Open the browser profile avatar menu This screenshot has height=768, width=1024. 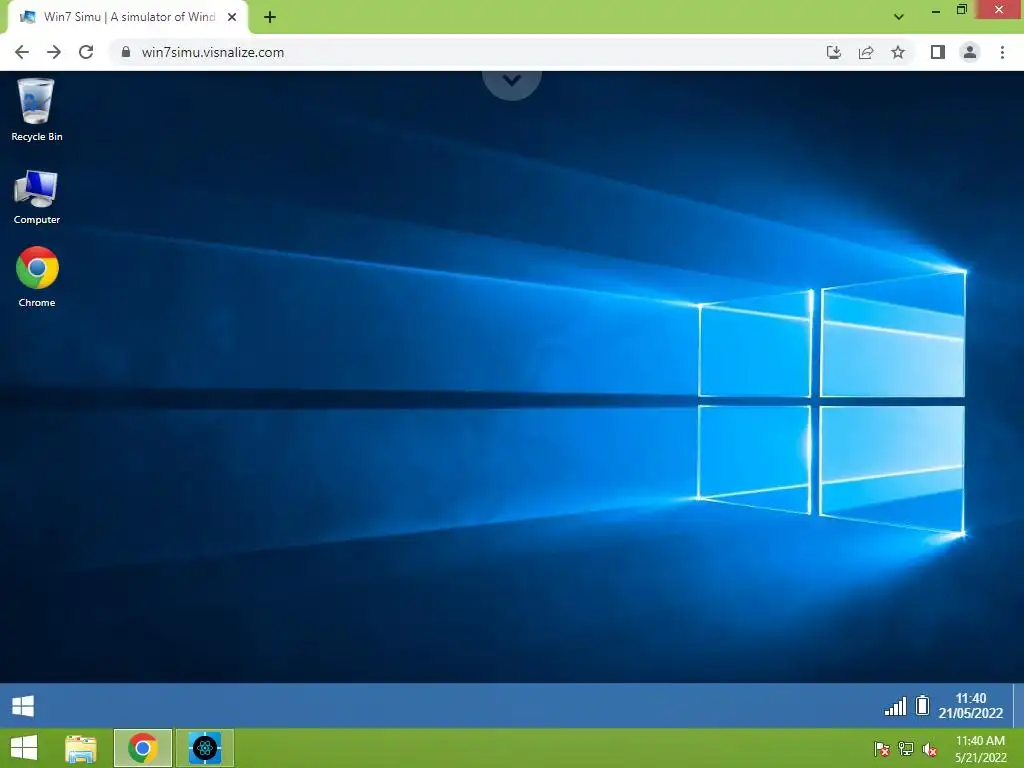(970, 52)
